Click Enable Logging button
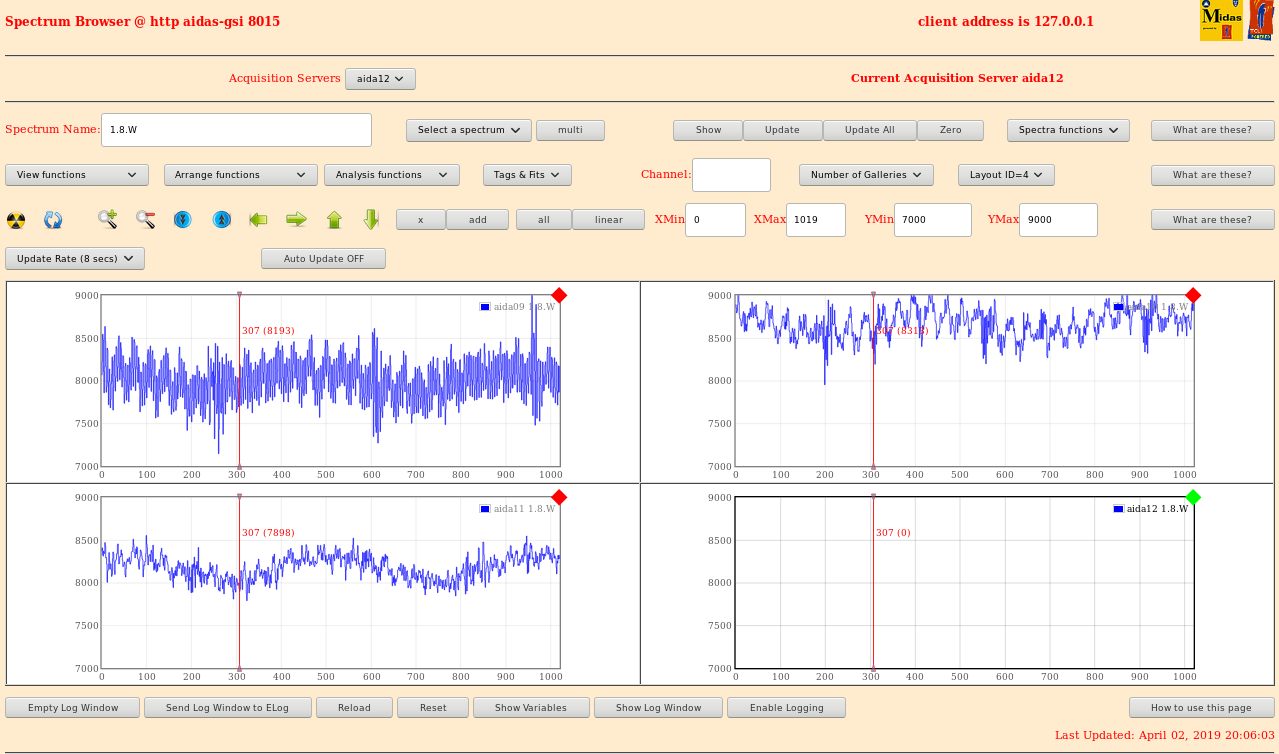This screenshot has width=1279, height=754. 786,708
